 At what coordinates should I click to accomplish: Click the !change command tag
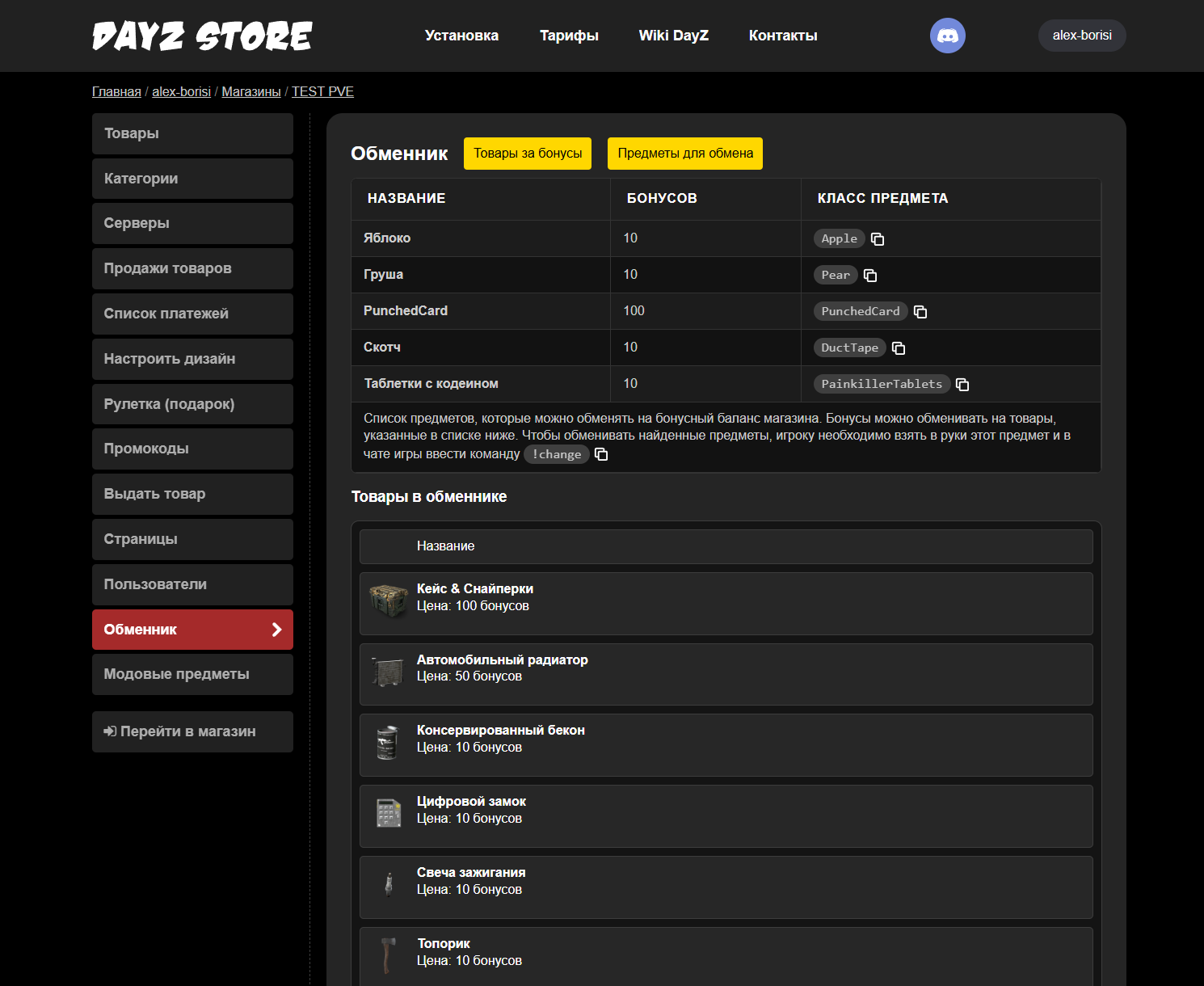[x=557, y=454]
